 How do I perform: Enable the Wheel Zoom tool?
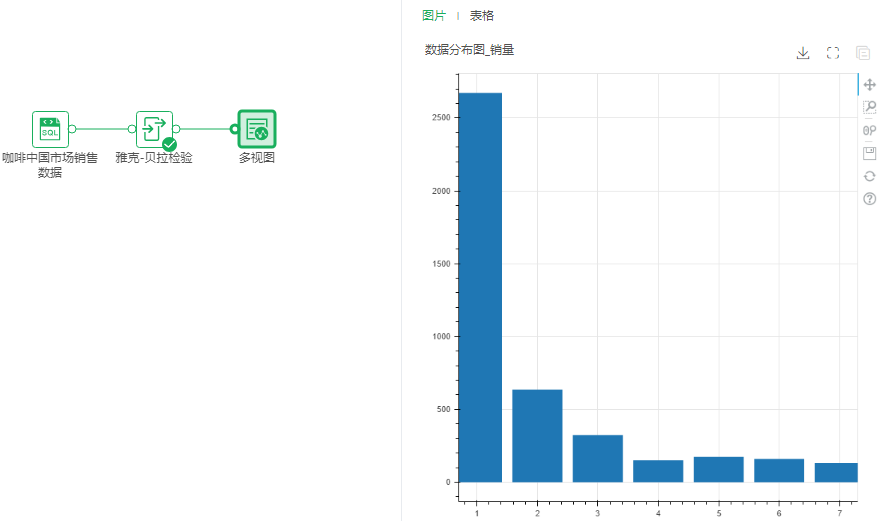pos(869,130)
